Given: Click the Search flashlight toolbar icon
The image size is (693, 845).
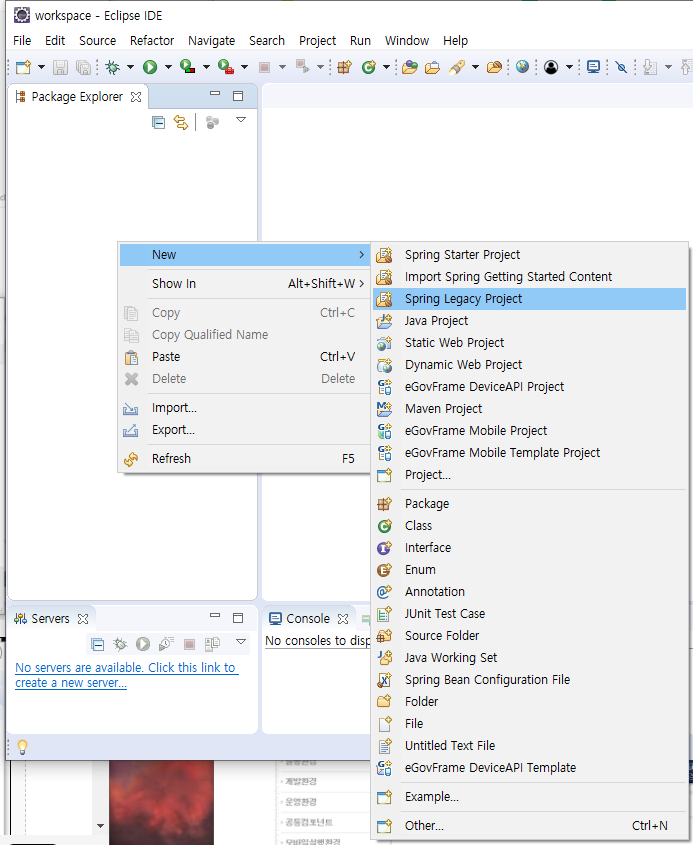Looking at the screenshot, I should pyautogui.click(x=457, y=67).
